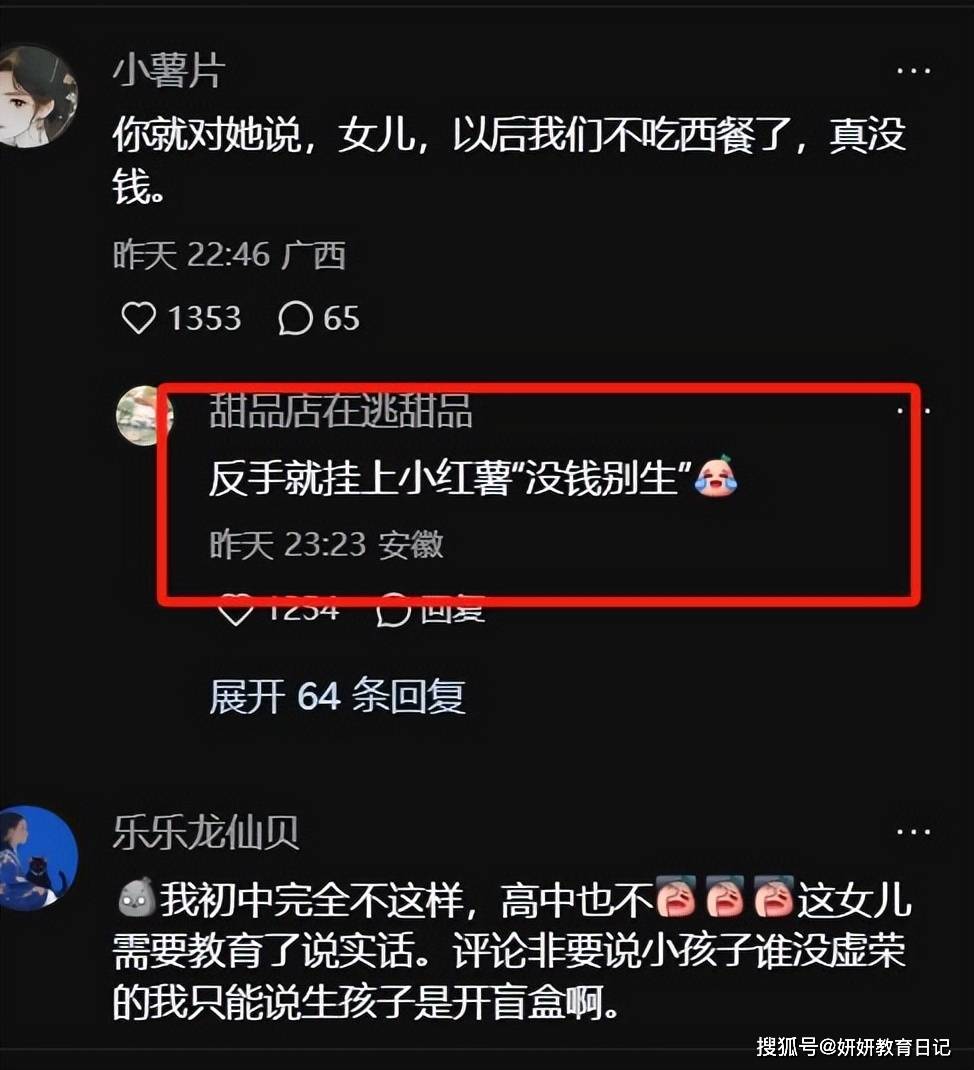
Task: Click reply bubble icon next to 回复
Action: [394, 609]
